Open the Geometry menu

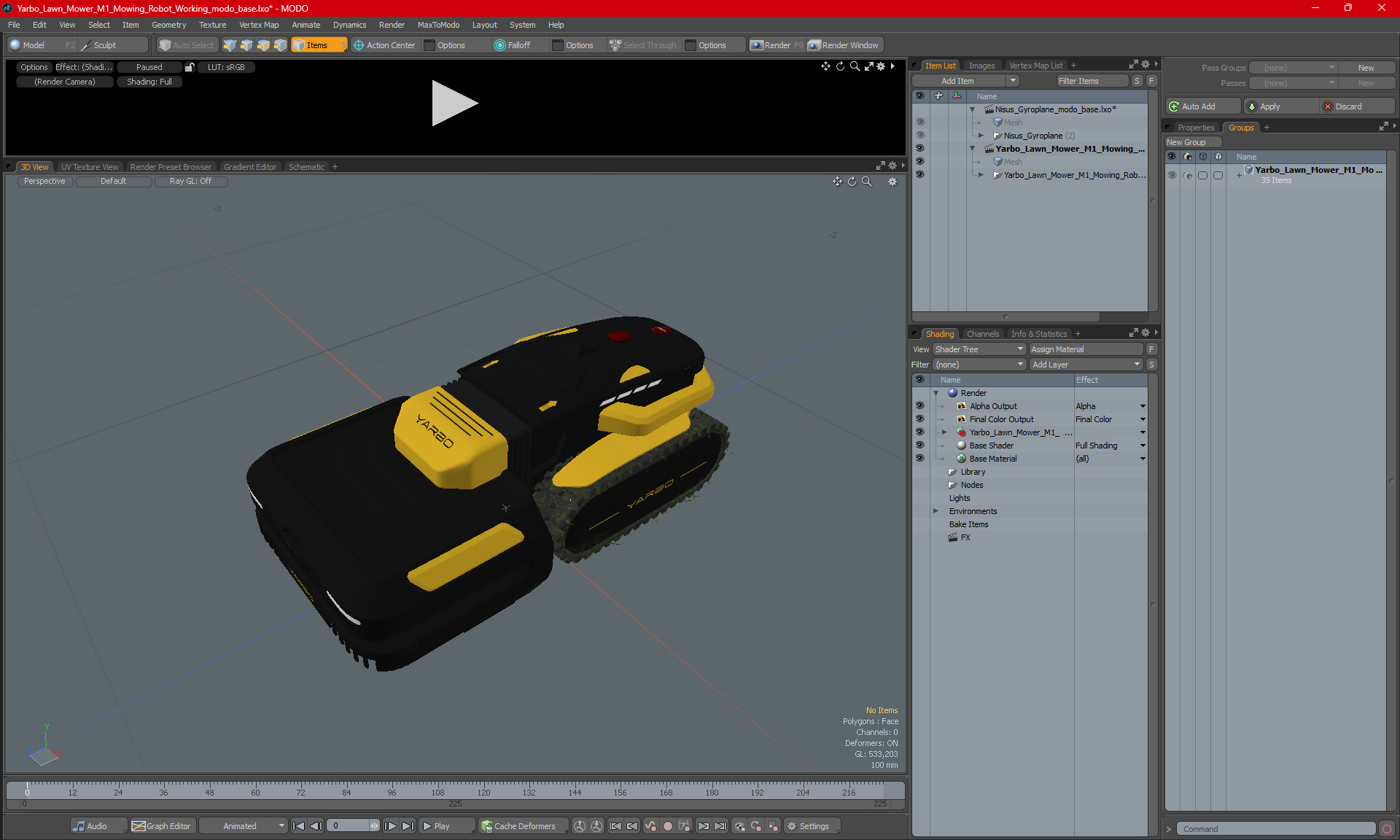coord(168,25)
